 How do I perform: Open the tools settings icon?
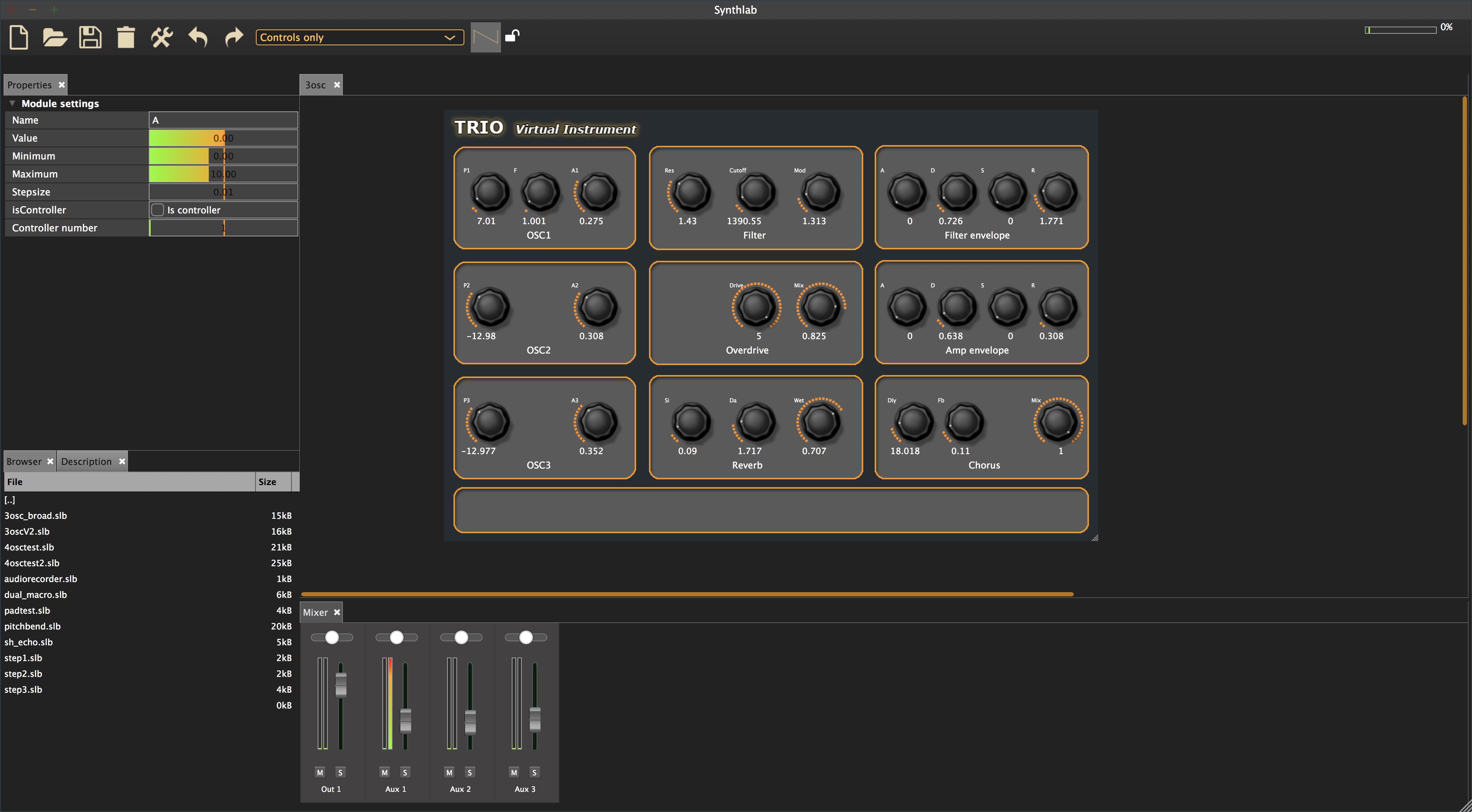[162, 38]
